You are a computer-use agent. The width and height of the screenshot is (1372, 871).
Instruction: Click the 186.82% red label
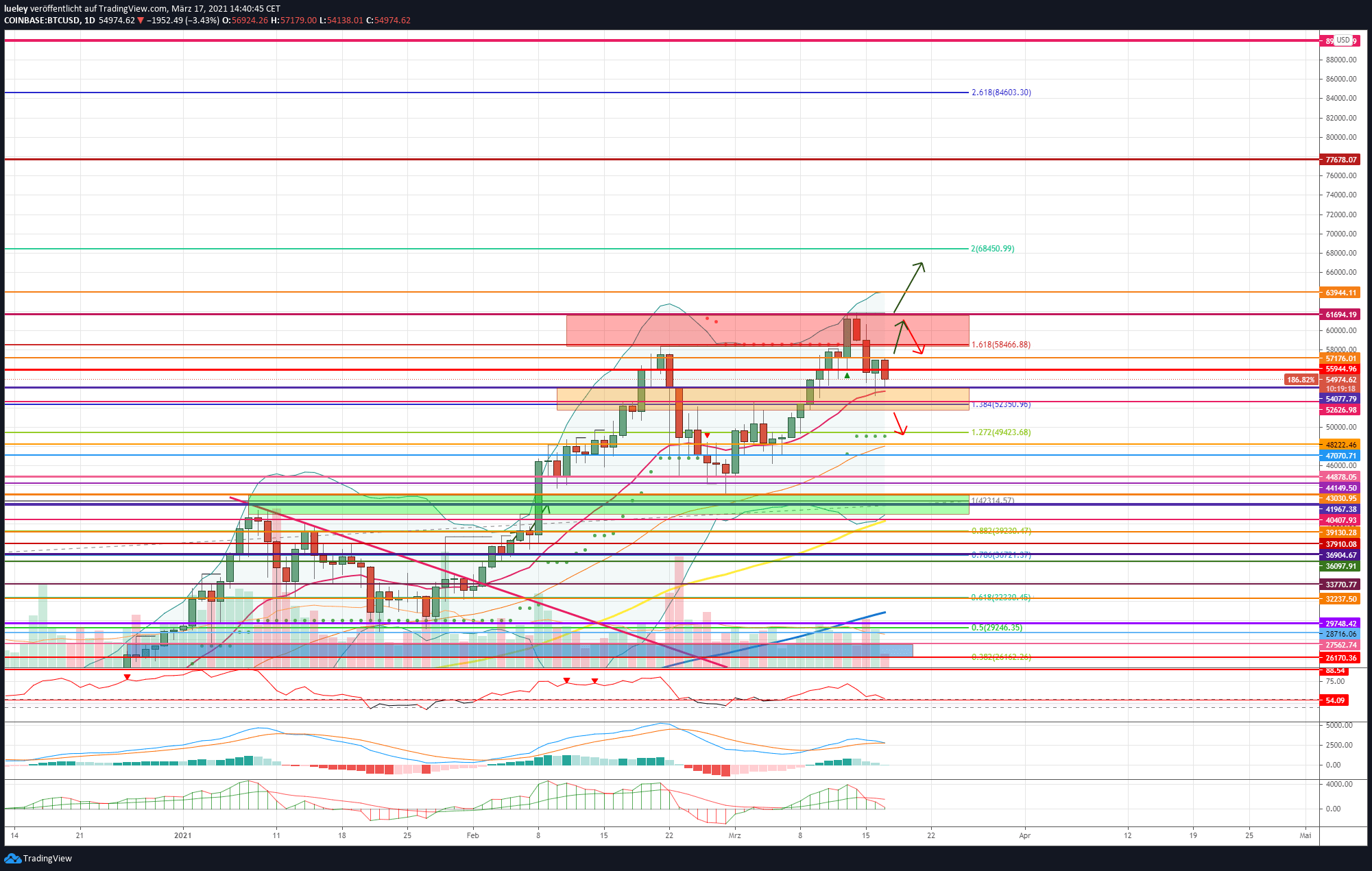click(1301, 380)
